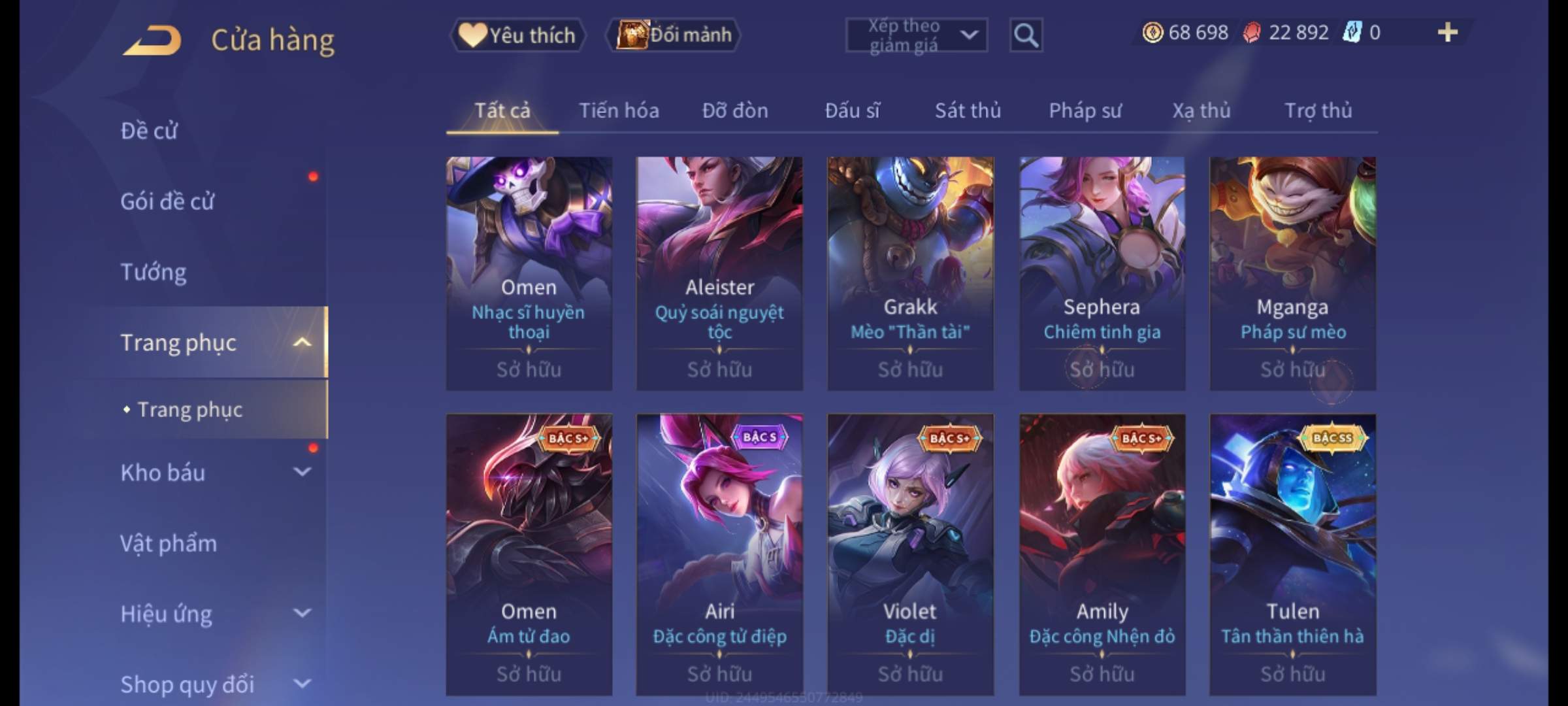
Task: Switch to the Sát thủ tab
Action: [x=968, y=110]
